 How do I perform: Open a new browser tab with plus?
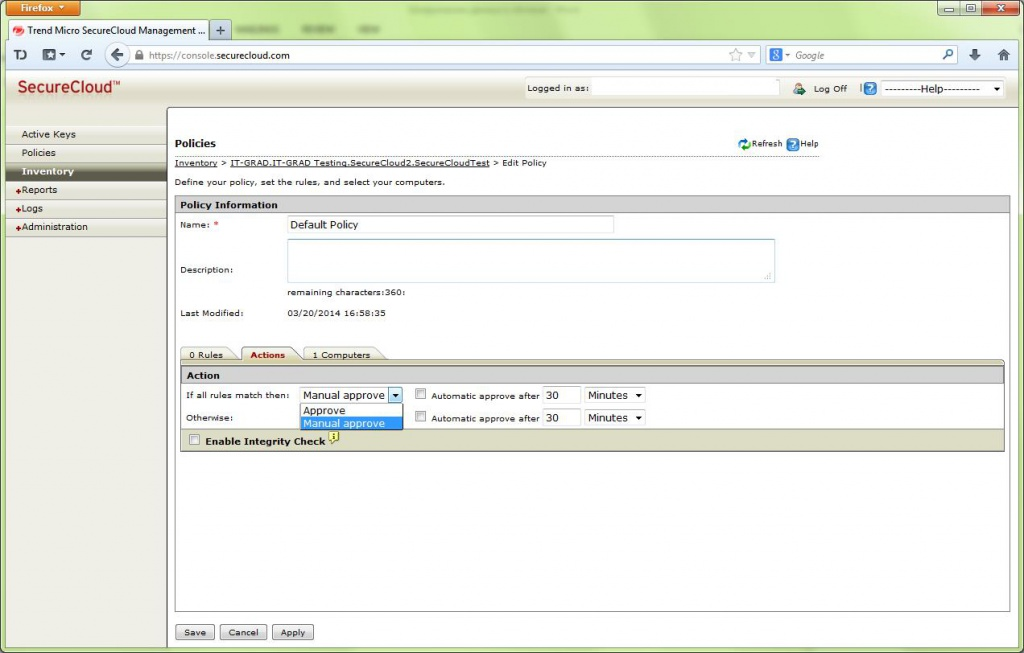[221, 30]
